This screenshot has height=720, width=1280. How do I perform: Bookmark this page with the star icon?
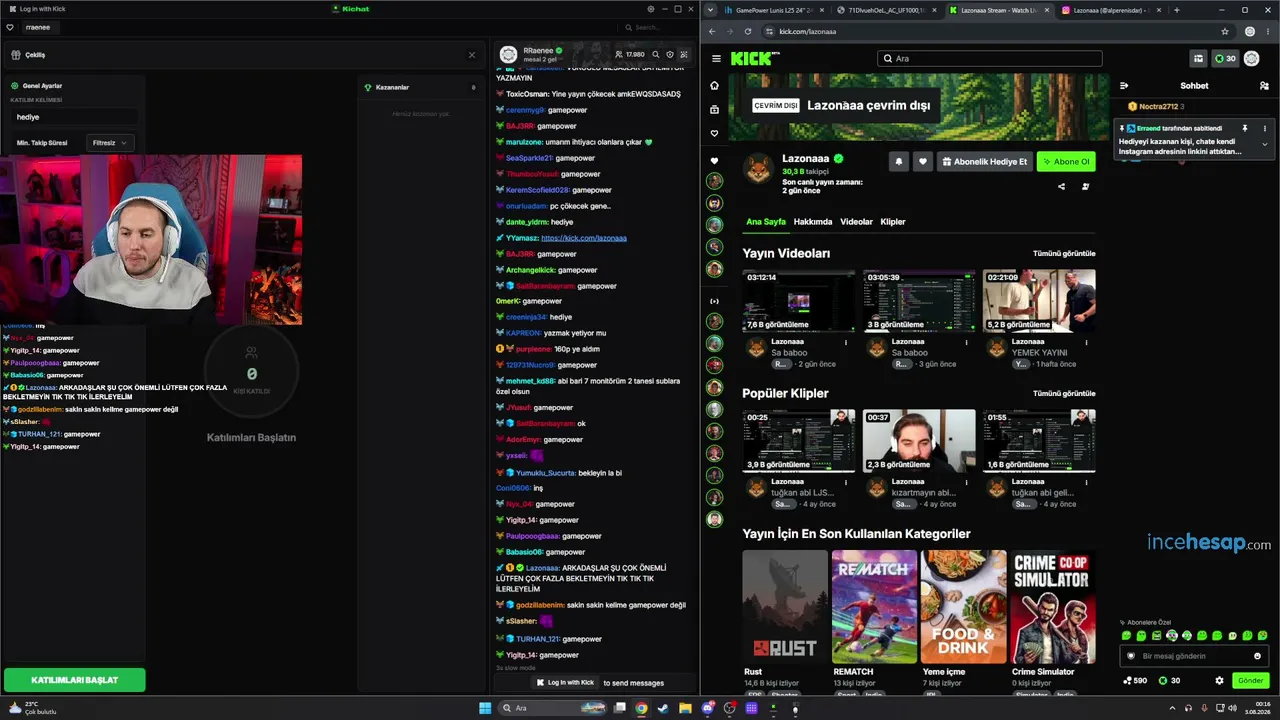click(x=1225, y=31)
